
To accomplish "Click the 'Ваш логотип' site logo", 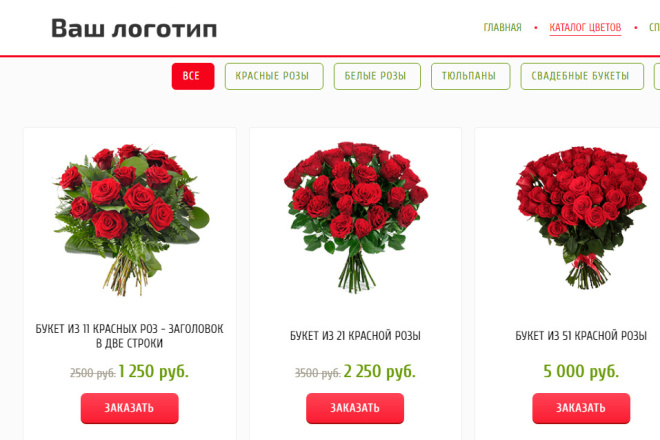I will [134, 29].
